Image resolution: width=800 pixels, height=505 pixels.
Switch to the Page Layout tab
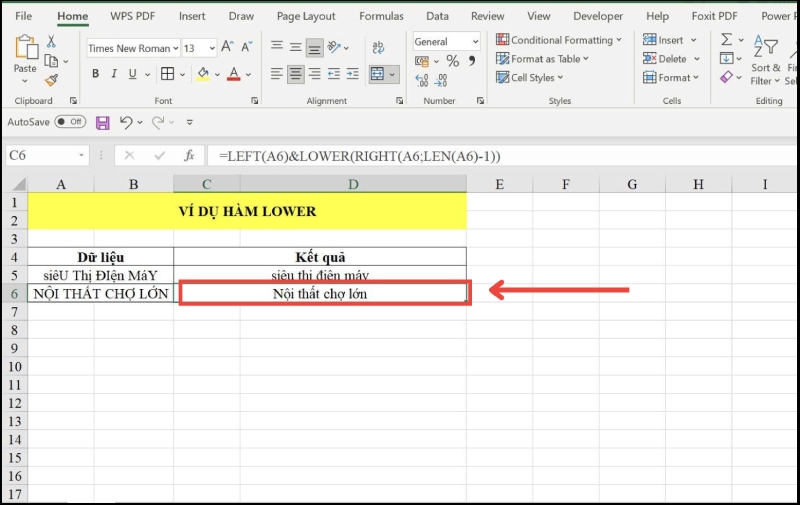[306, 16]
